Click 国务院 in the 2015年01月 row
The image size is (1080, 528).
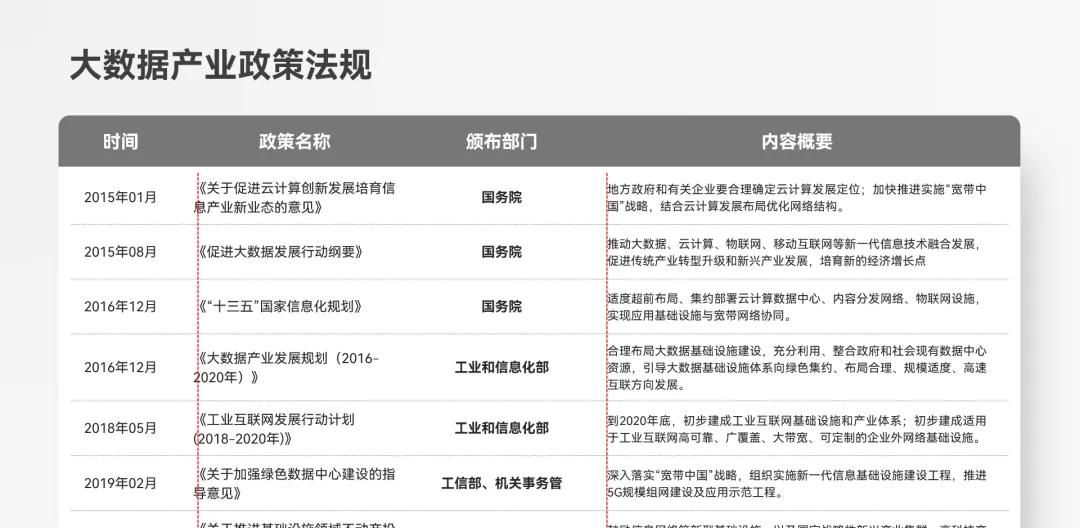click(501, 198)
